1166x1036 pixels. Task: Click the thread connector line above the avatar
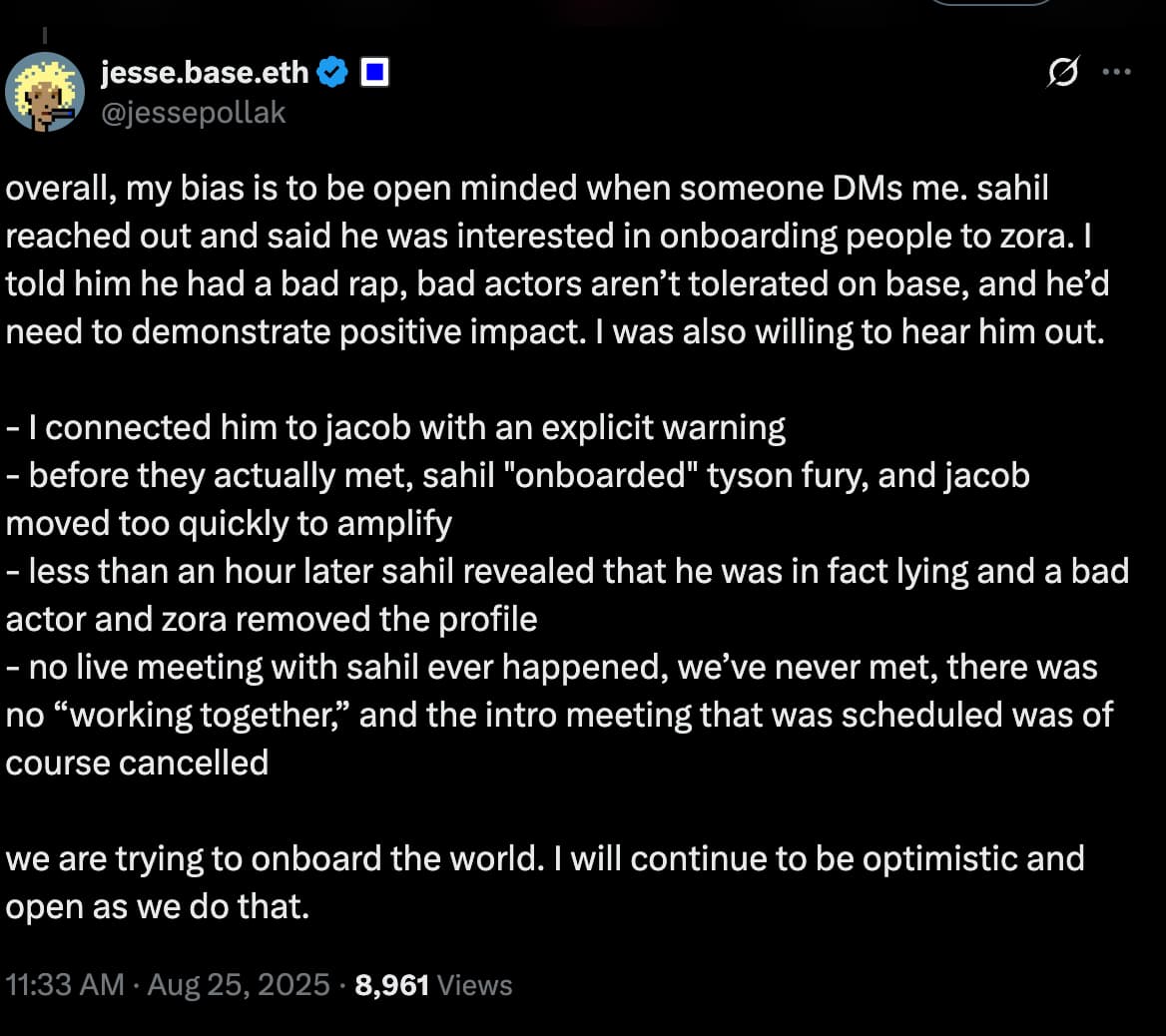click(44, 36)
